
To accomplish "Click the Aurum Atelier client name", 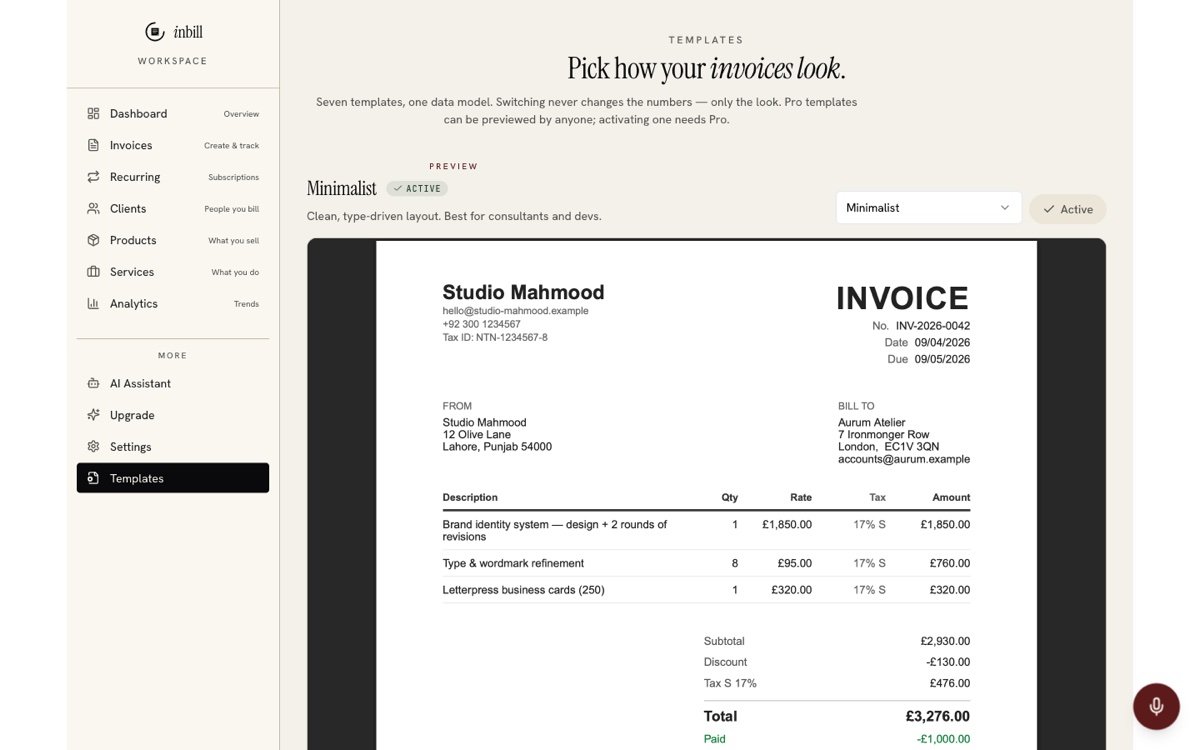I will [x=872, y=422].
